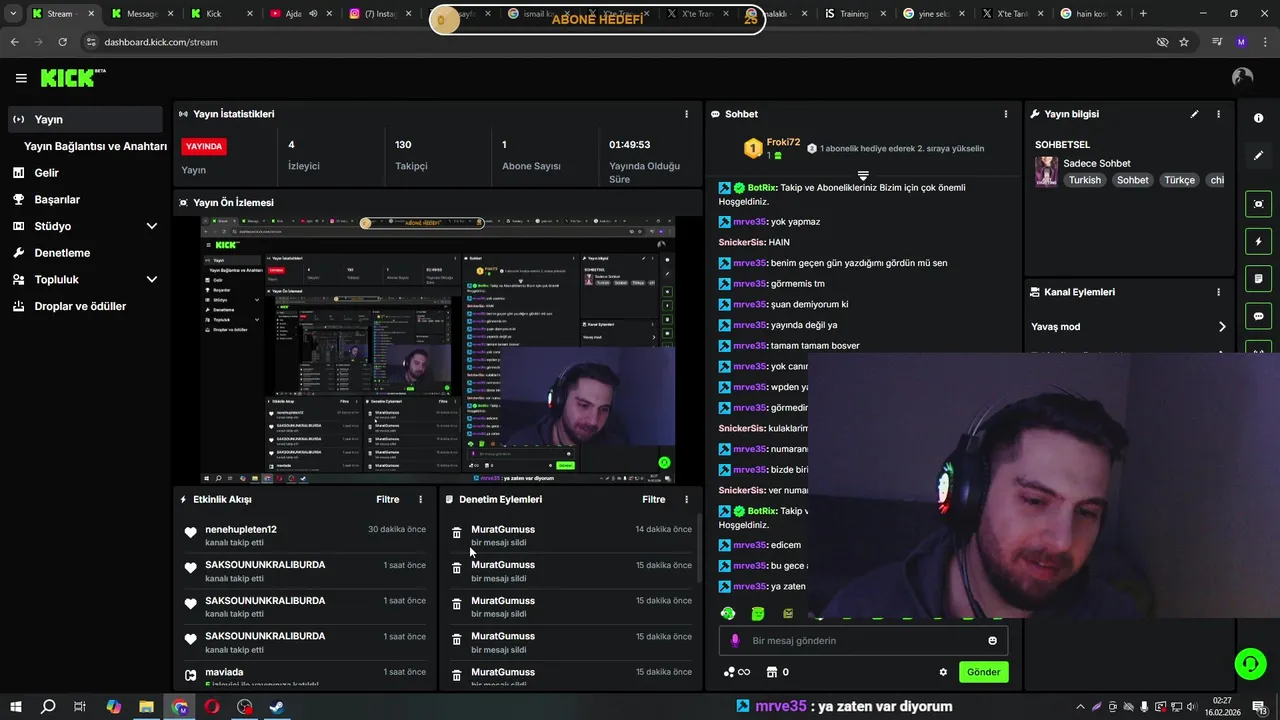
Task: Toggle the chat bubble widget in right rail
Action: (1258, 316)
